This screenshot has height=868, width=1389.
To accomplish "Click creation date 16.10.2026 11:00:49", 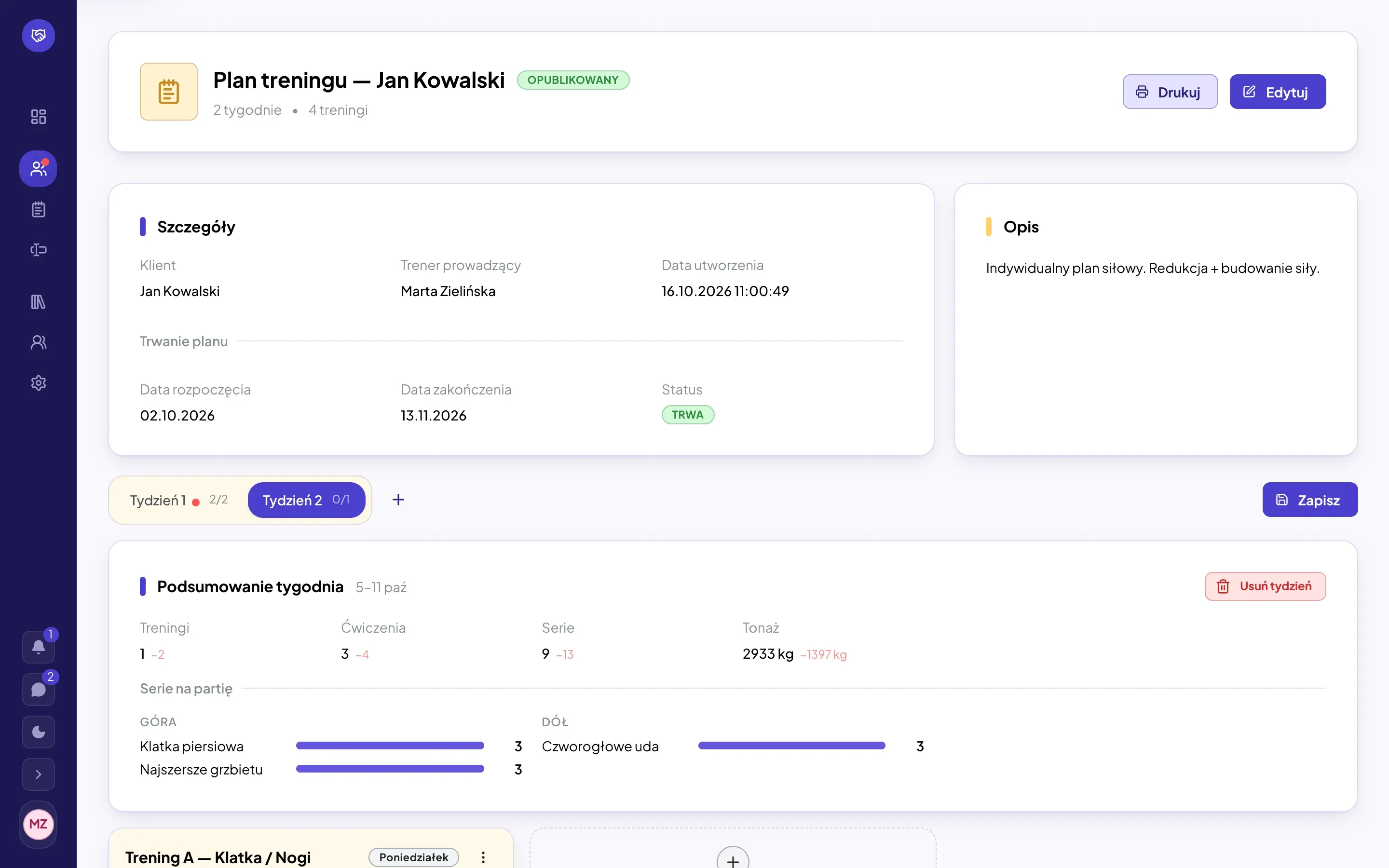I will tap(725, 291).
